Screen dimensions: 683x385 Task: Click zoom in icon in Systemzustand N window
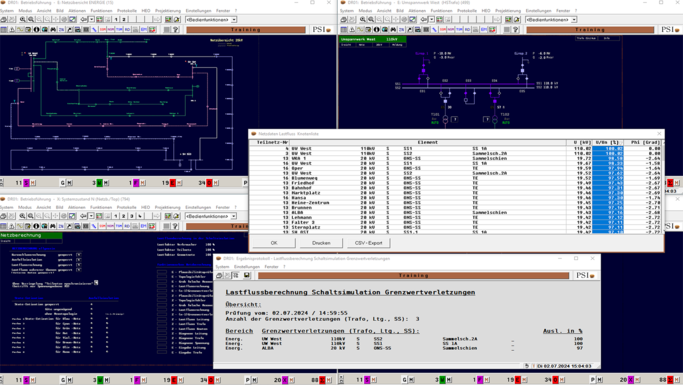(x=22, y=216)
